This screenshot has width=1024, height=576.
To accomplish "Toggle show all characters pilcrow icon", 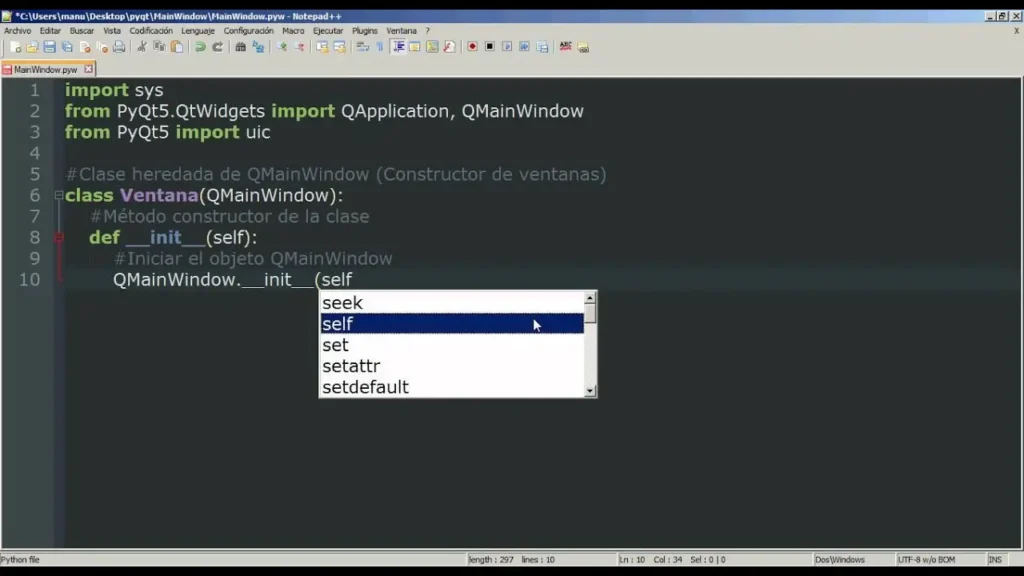I will (380, 47).
